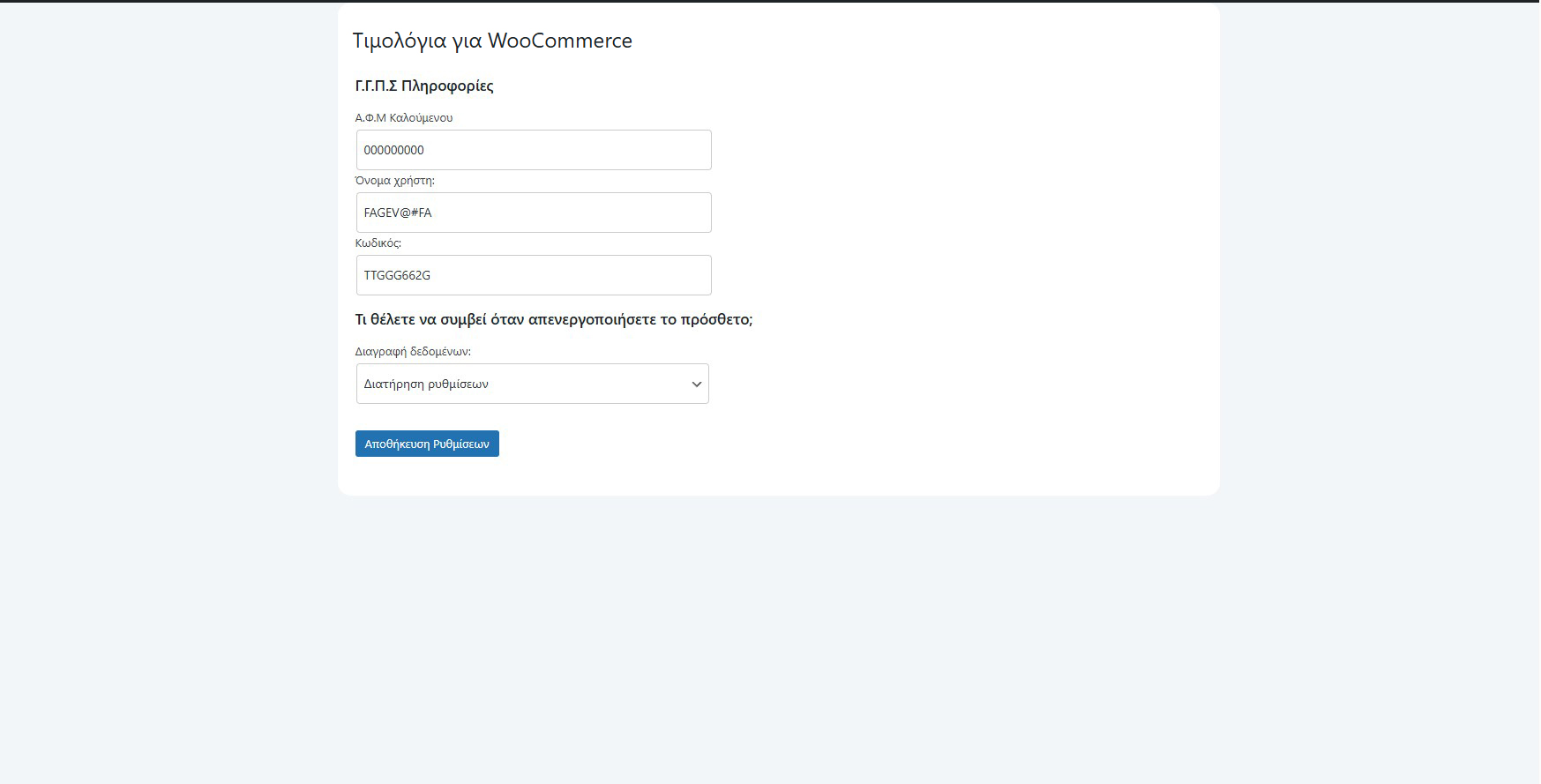The image size is (1541, 784).
Task: Place cursor on the FAGEV@#FA text
Action: tap(397, 213)
